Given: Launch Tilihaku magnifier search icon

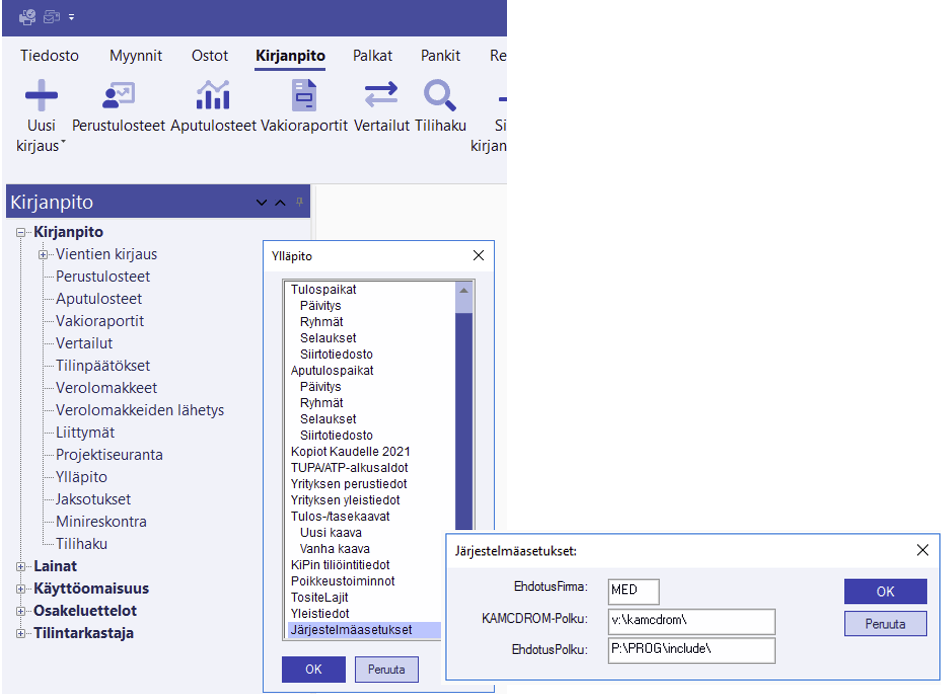Looking at the screenshot, I should click(440, 97).
